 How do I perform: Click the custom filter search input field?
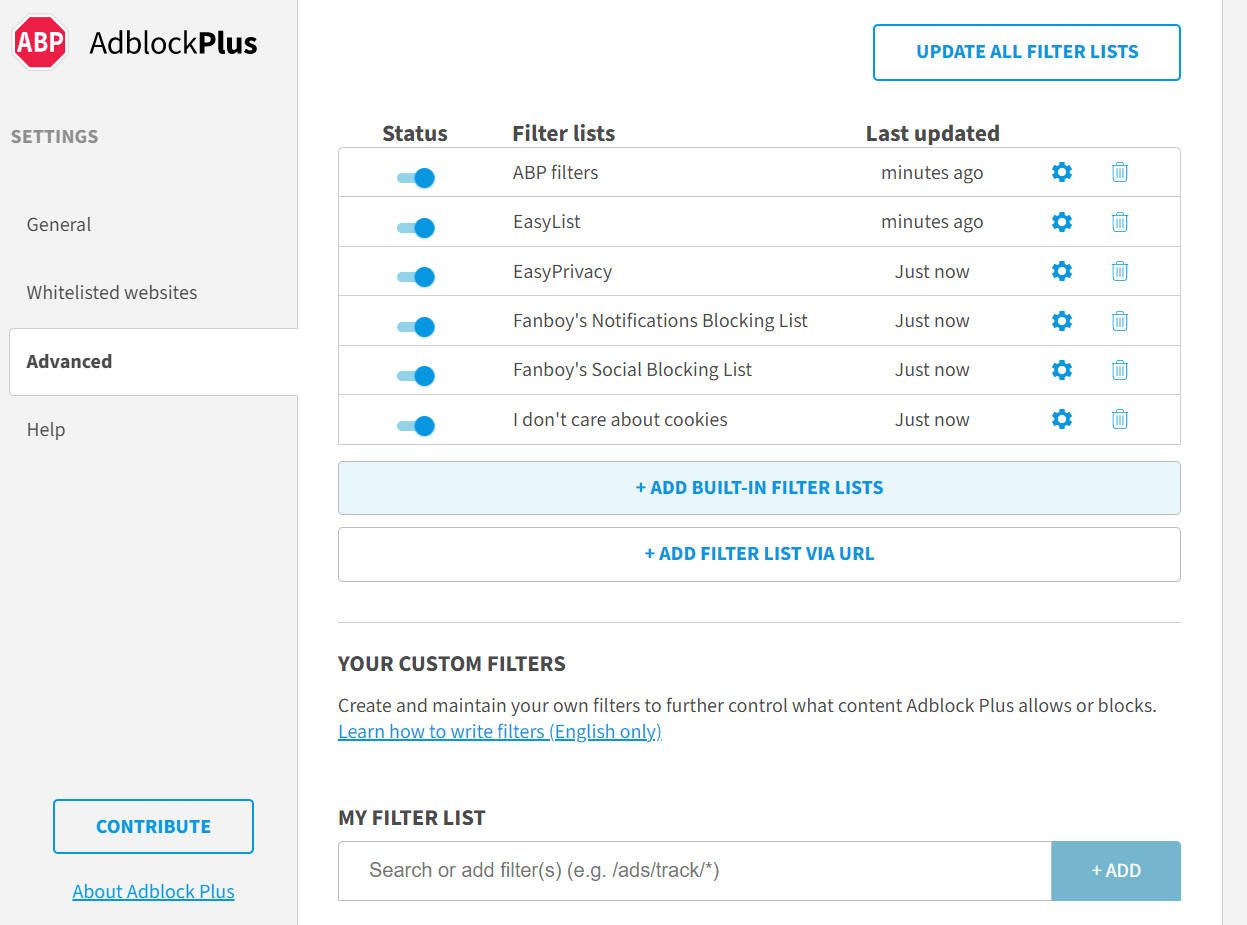click(694, 870)
